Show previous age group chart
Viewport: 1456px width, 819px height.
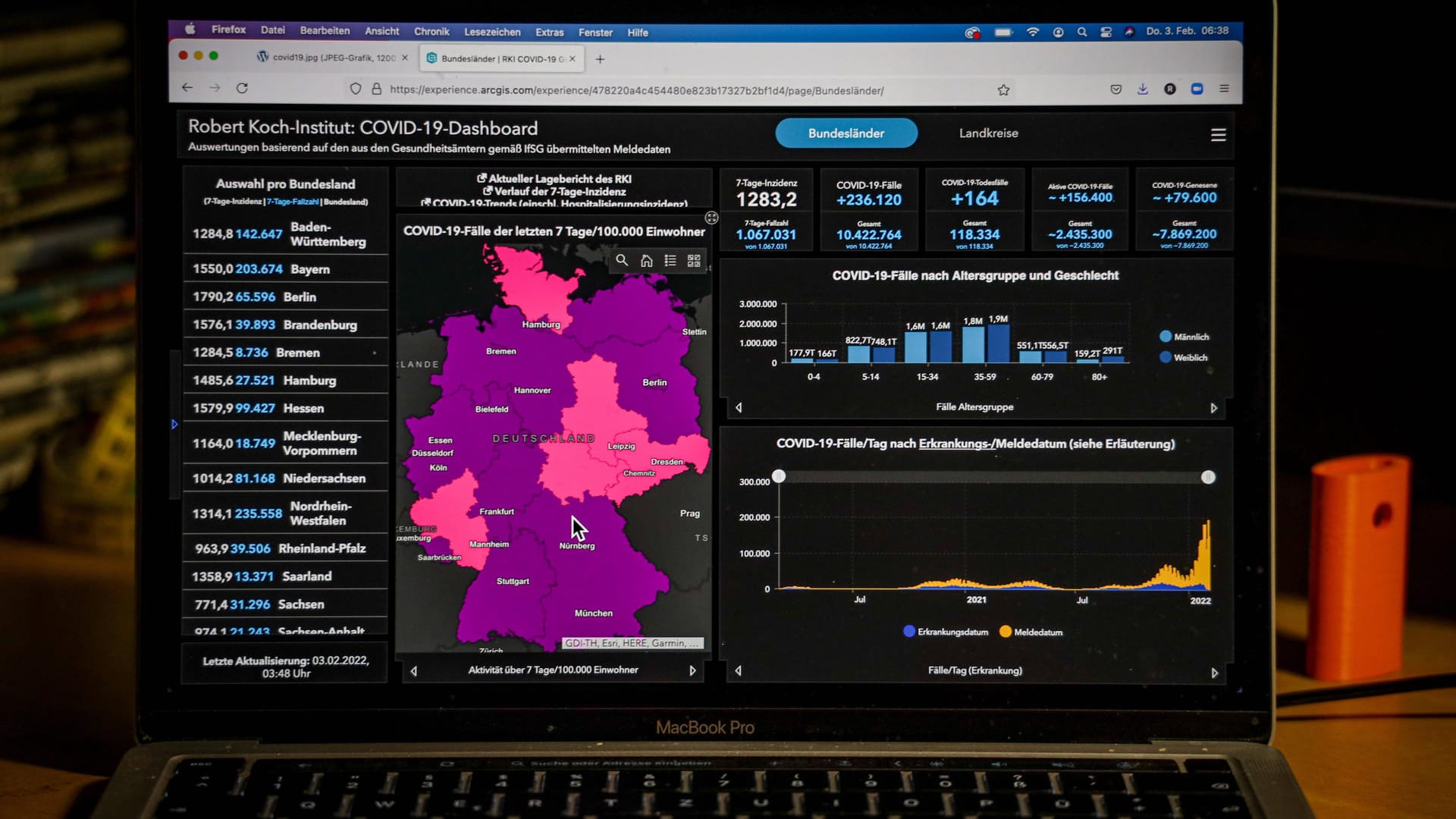tap(739, 408)
